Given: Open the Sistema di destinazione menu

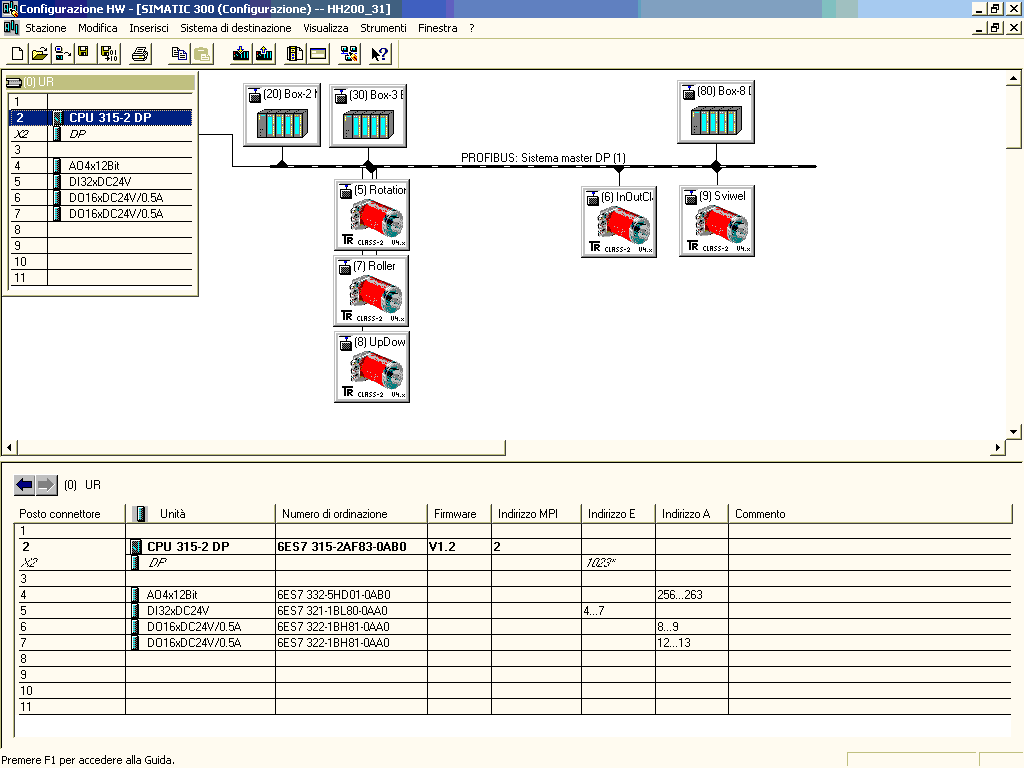Looking at the screenshot, I should [x=236, y=29].
